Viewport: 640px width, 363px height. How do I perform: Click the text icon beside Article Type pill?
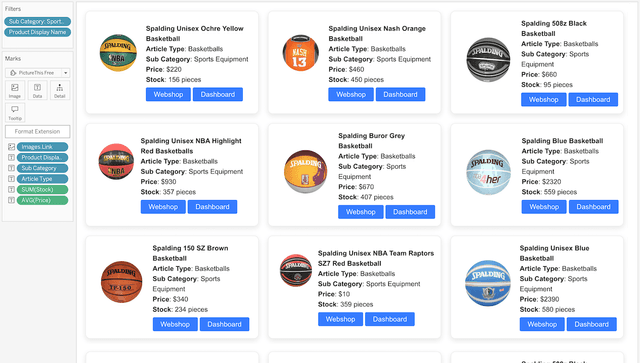pyautogui.click(x=11, y=179)
